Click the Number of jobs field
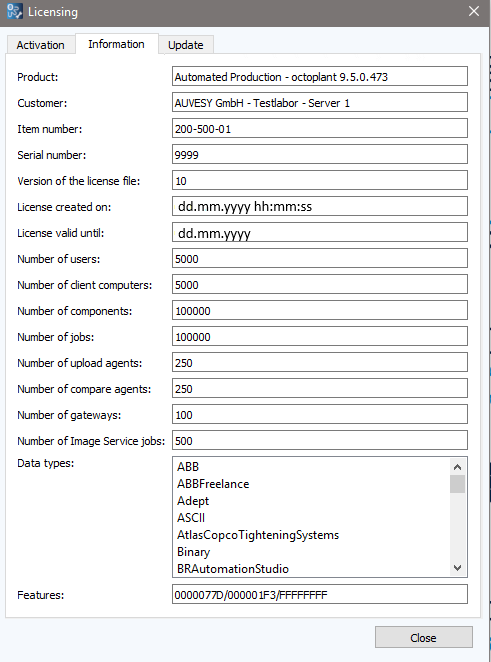This screenshot has height=662, width=491. [320, 336]
